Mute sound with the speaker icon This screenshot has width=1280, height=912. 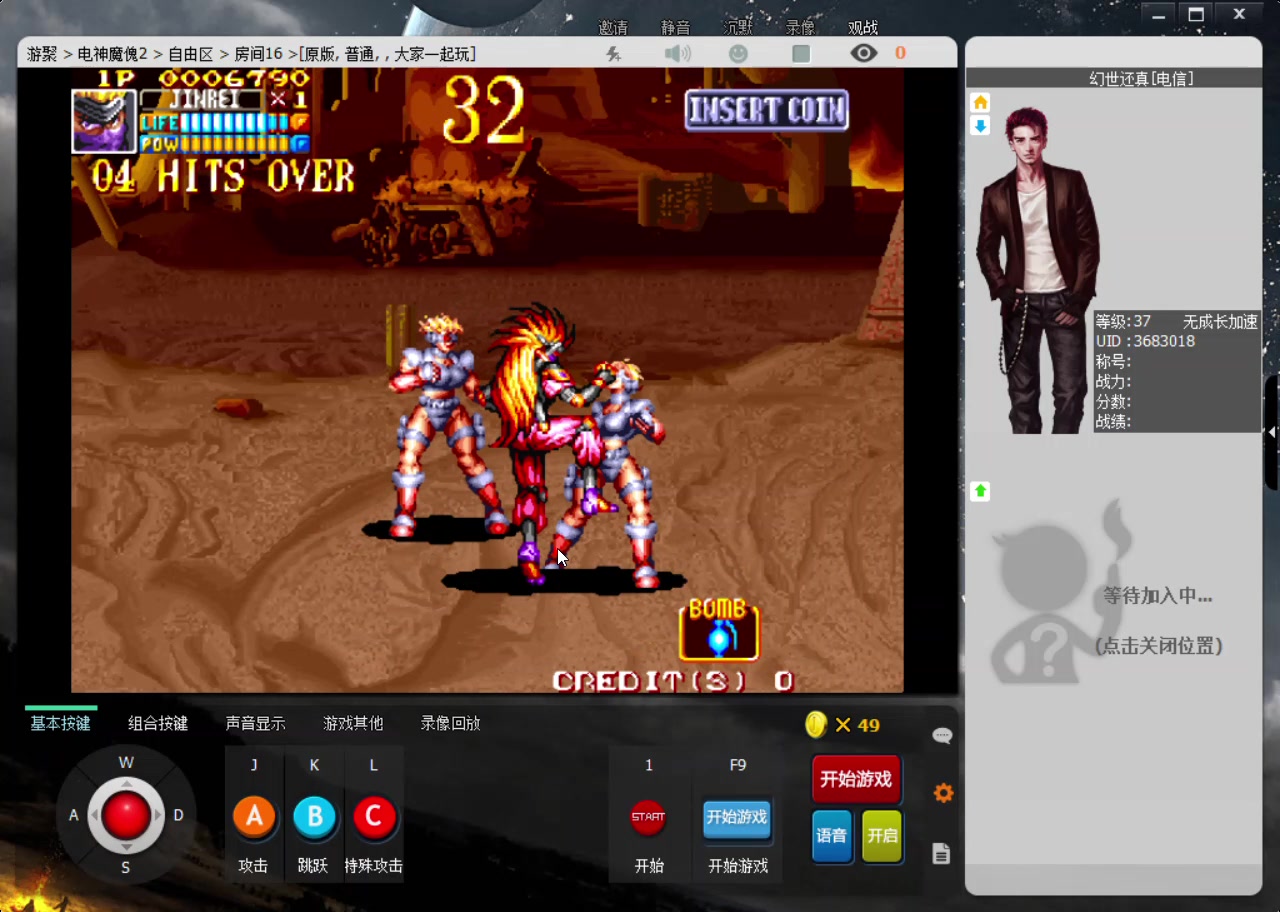coord(677,54)
